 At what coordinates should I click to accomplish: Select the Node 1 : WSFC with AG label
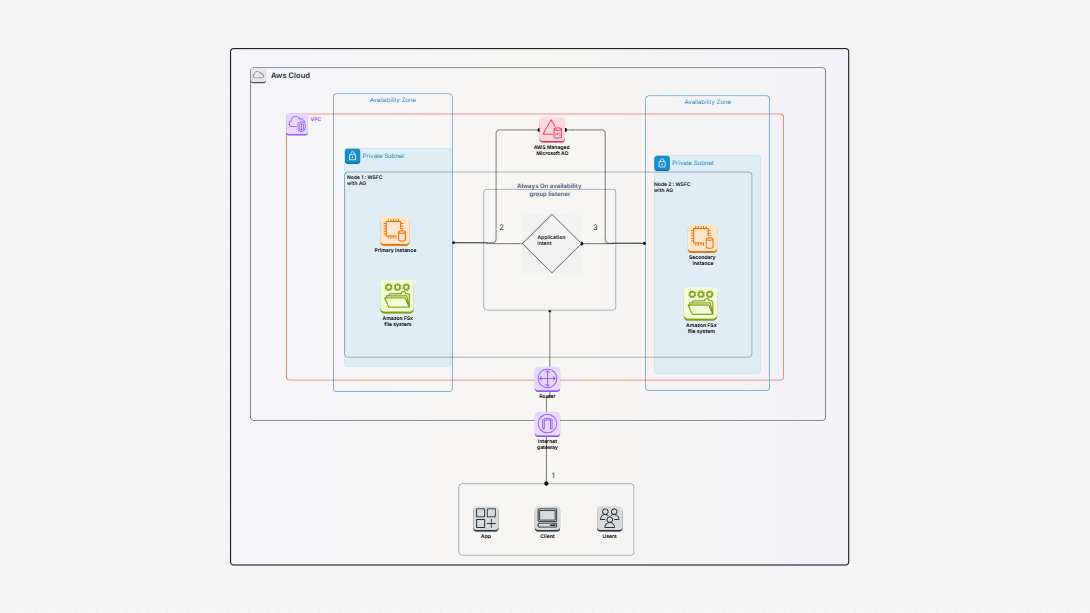click(x=365, y=180)
